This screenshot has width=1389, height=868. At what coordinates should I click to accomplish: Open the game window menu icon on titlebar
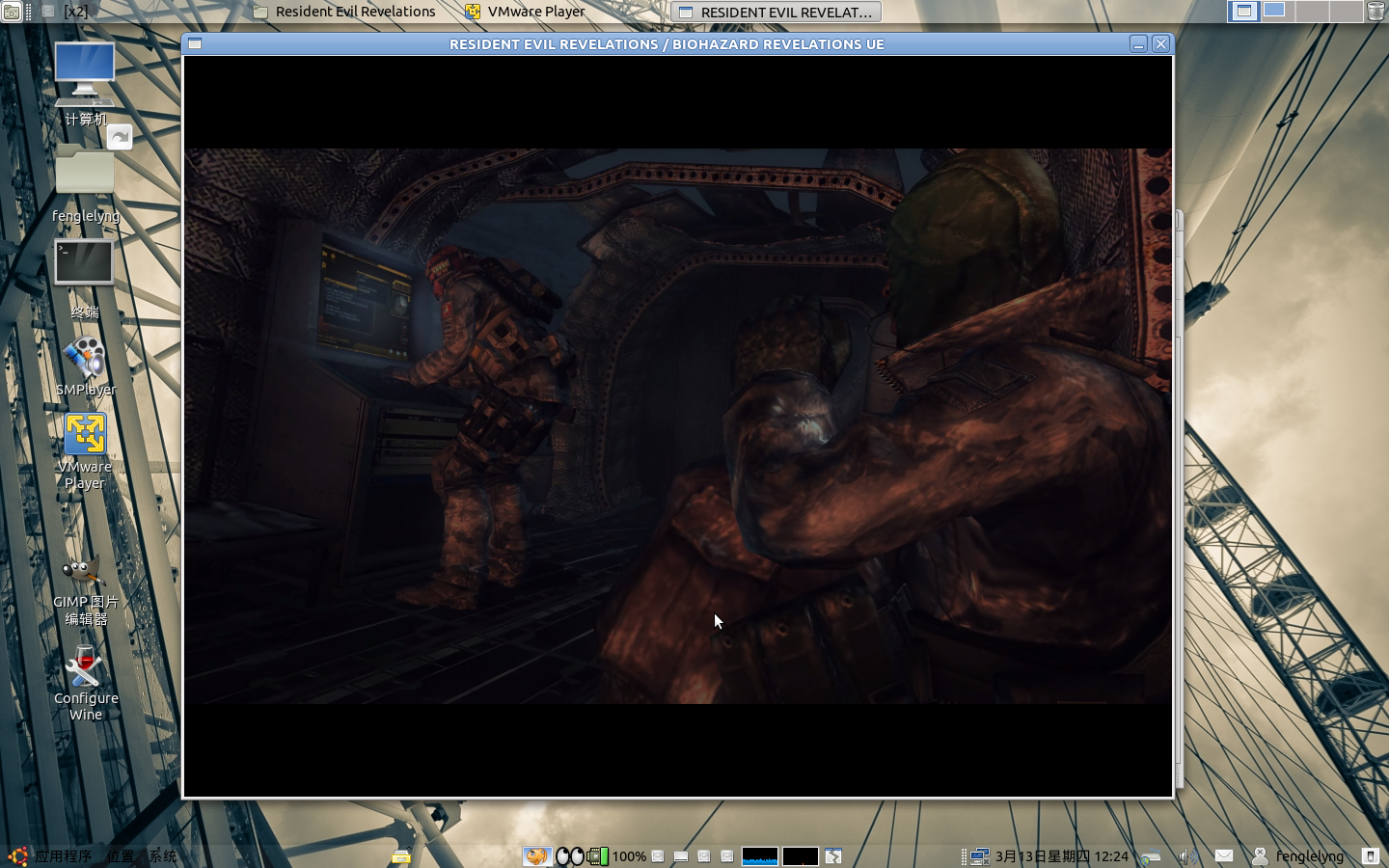[x=195, y=43]
